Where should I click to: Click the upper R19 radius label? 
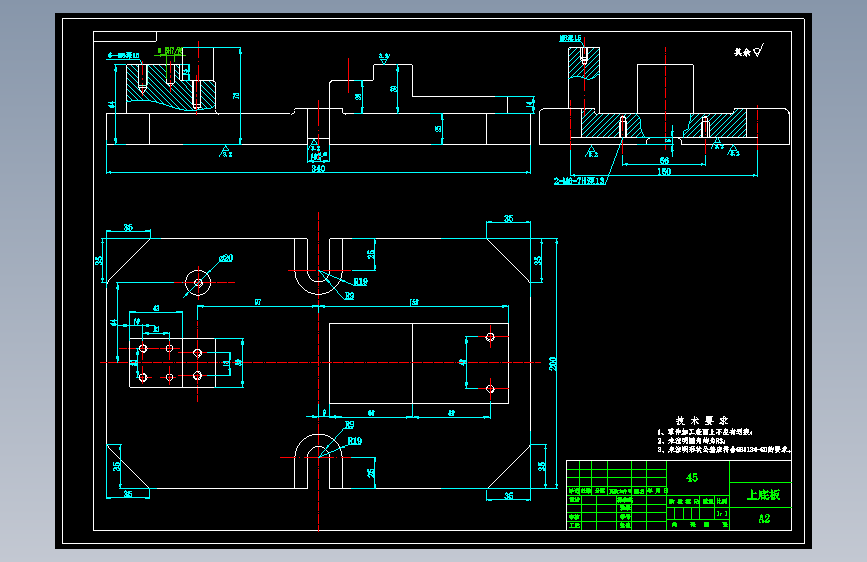[361, 282]
